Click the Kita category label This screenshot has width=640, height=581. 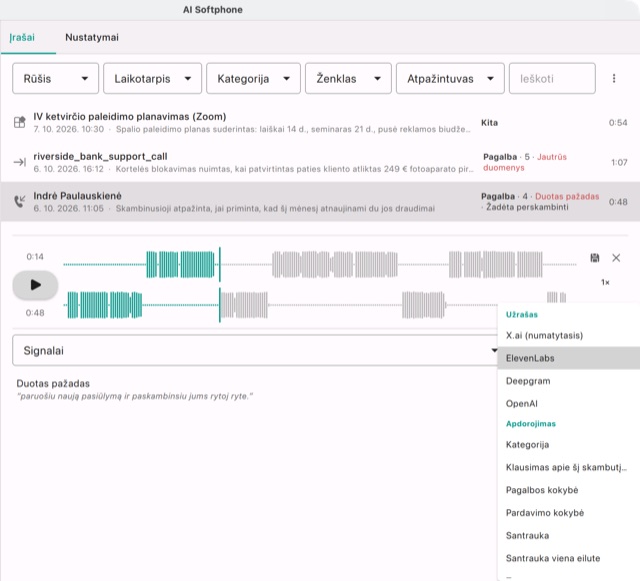[x=489, y=122]
